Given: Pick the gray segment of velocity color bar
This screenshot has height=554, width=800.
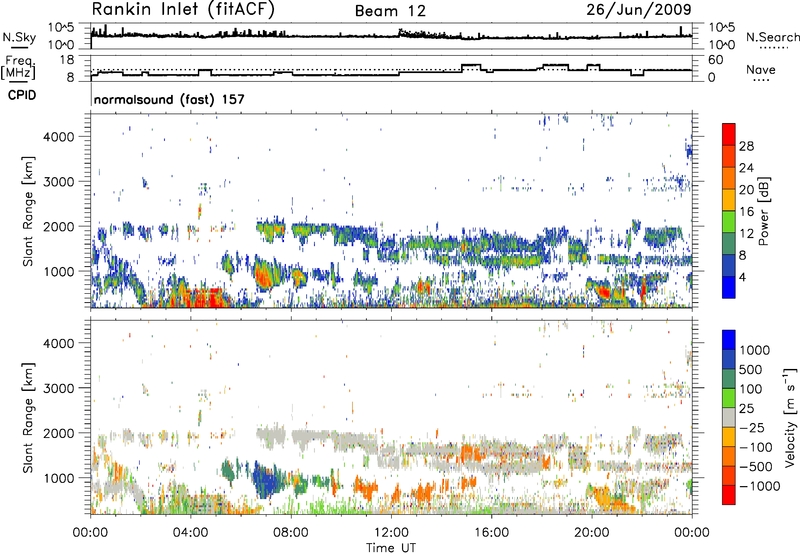Looking at the screenshot, I should point(729,417).
